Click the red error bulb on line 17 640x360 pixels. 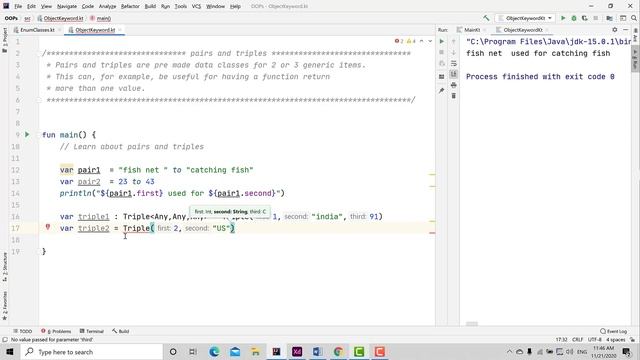(48, 227)
